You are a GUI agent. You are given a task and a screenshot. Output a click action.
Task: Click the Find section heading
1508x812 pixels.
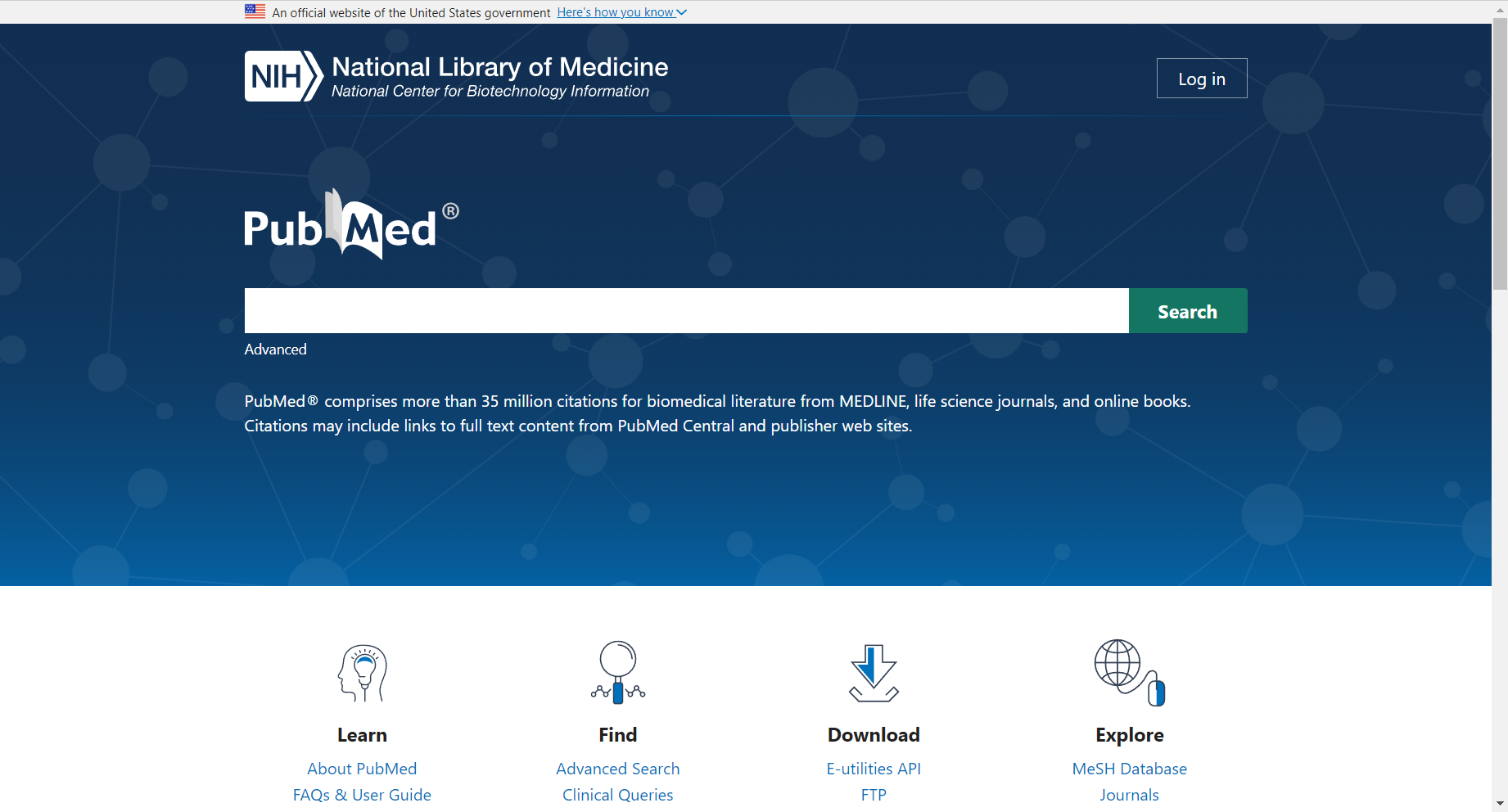(618, 735)
